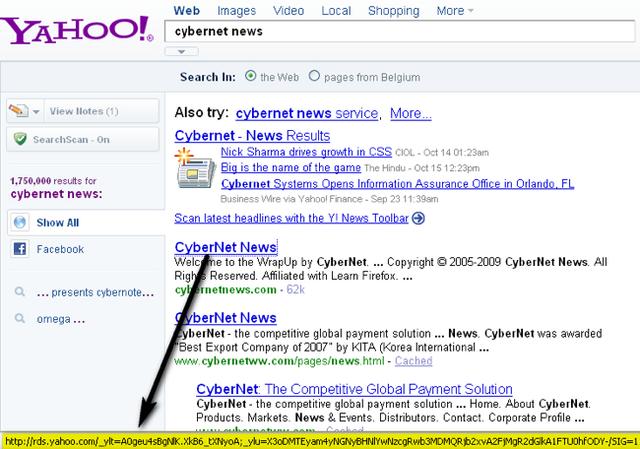Viewport: 640px width, 449px height.
Task: Click the 'More...' link after Also try
Action: (x=411, y=113)
